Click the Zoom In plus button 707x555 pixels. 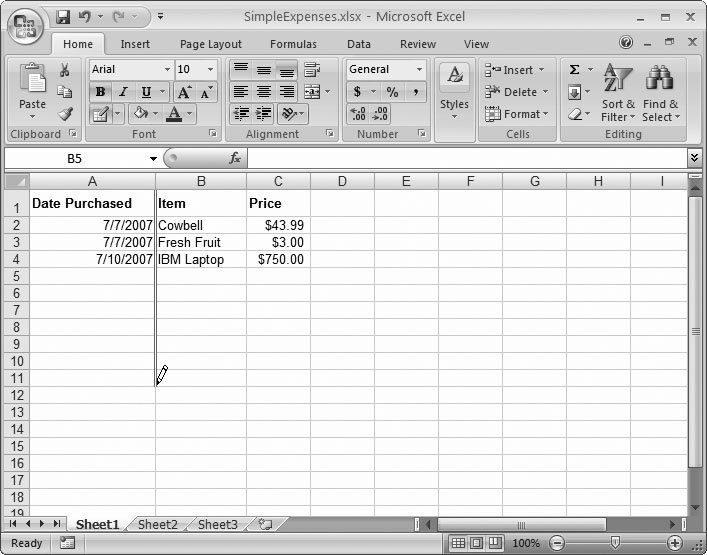tap(675, 542)
